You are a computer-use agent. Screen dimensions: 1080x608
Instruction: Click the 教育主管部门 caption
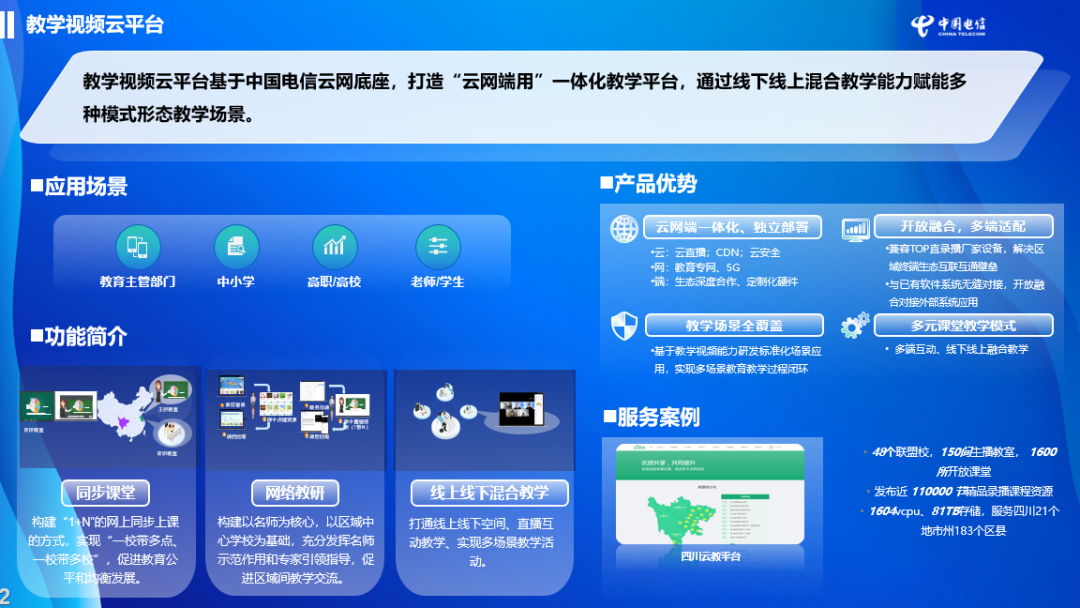point(138,282)
